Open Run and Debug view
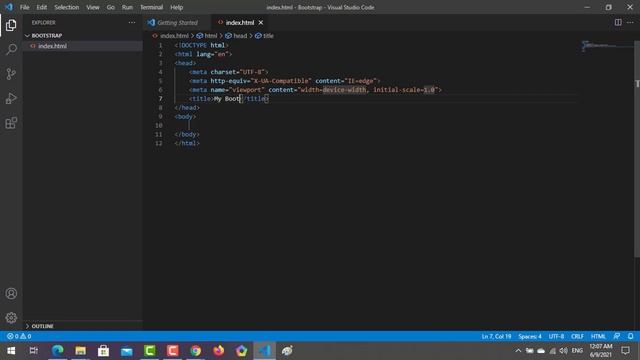This screenshot has height=360, width=640. (x=11, y=98)
